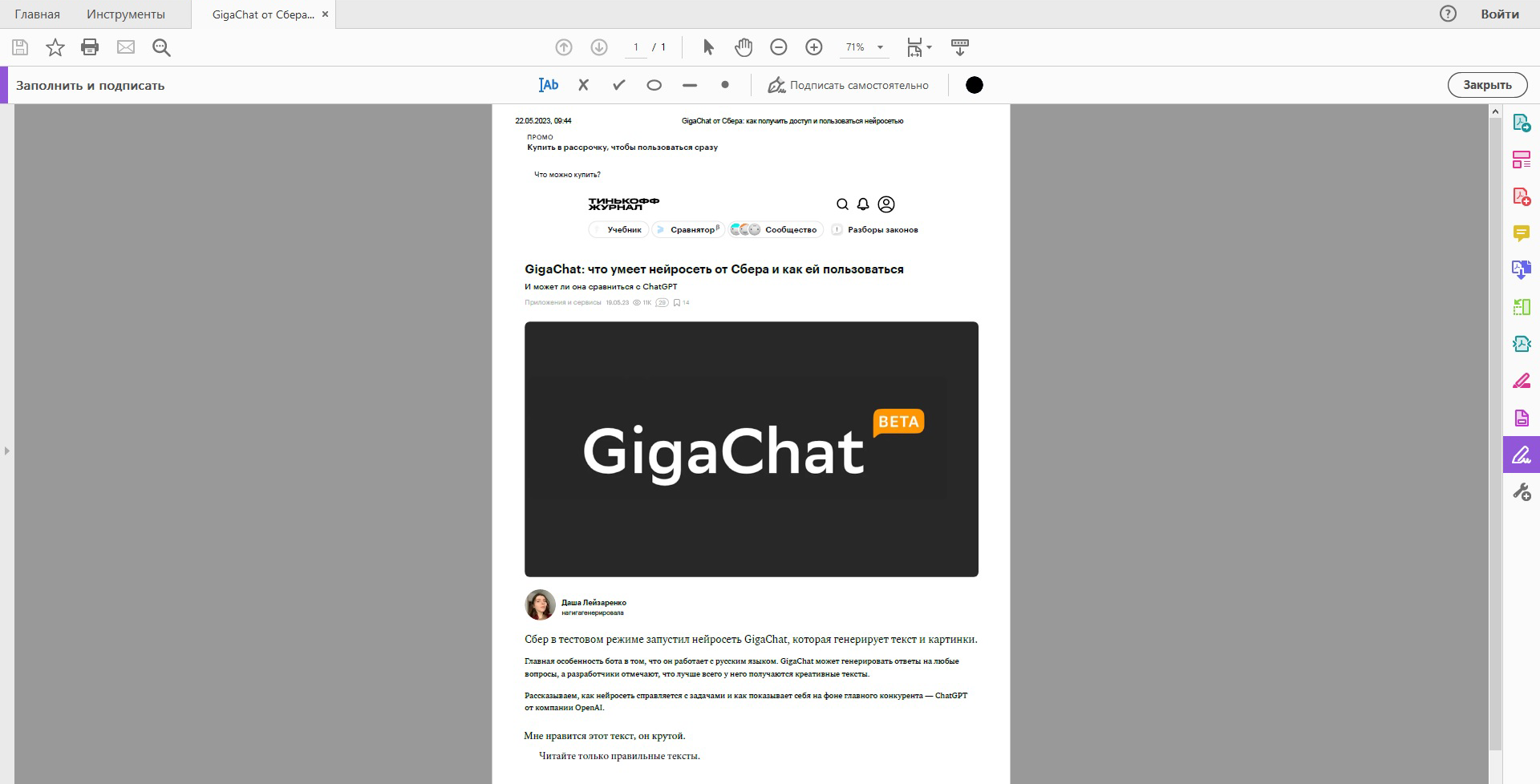Open the teal send-for-signature sidebar tool
The width and height of the screenshot is (1540, 784).
(1522, 344)
